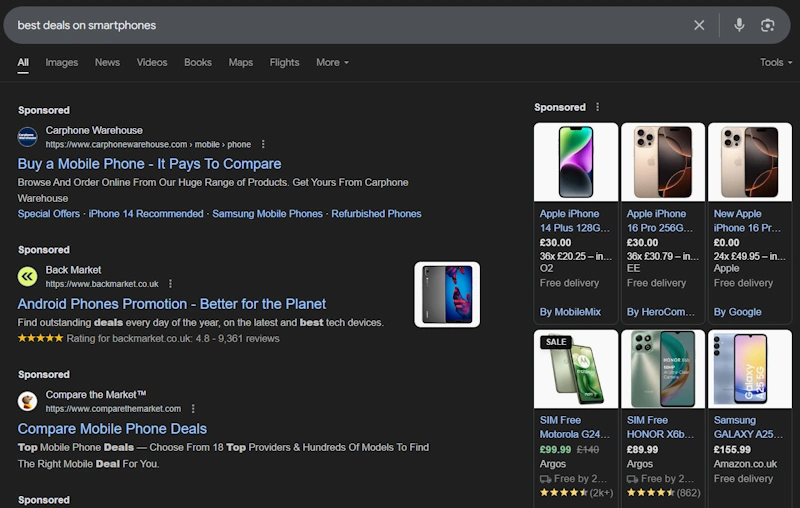Open the 'Apple iPhone 14 Plus 128G...' title
Screen dimensions: 800x508
point(574,221)
